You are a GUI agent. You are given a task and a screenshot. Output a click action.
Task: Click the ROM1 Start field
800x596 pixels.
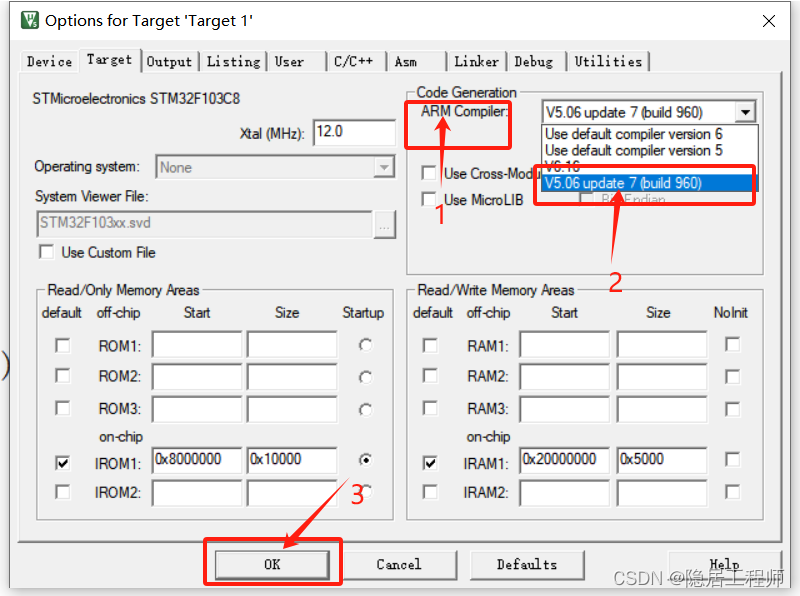pyautogui.click(x=197, y=344)
